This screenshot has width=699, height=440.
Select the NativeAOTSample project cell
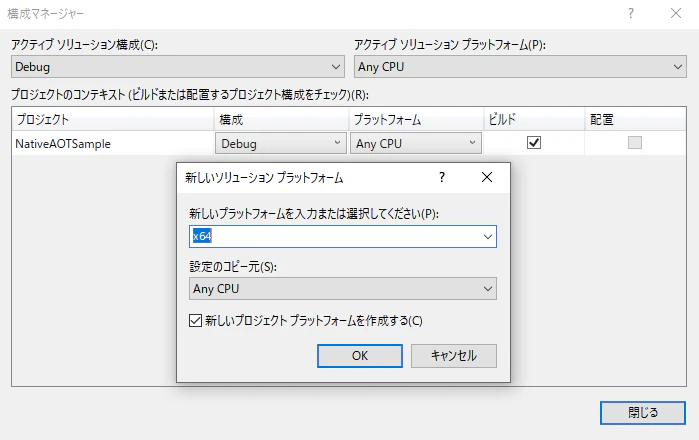[113, 144]
